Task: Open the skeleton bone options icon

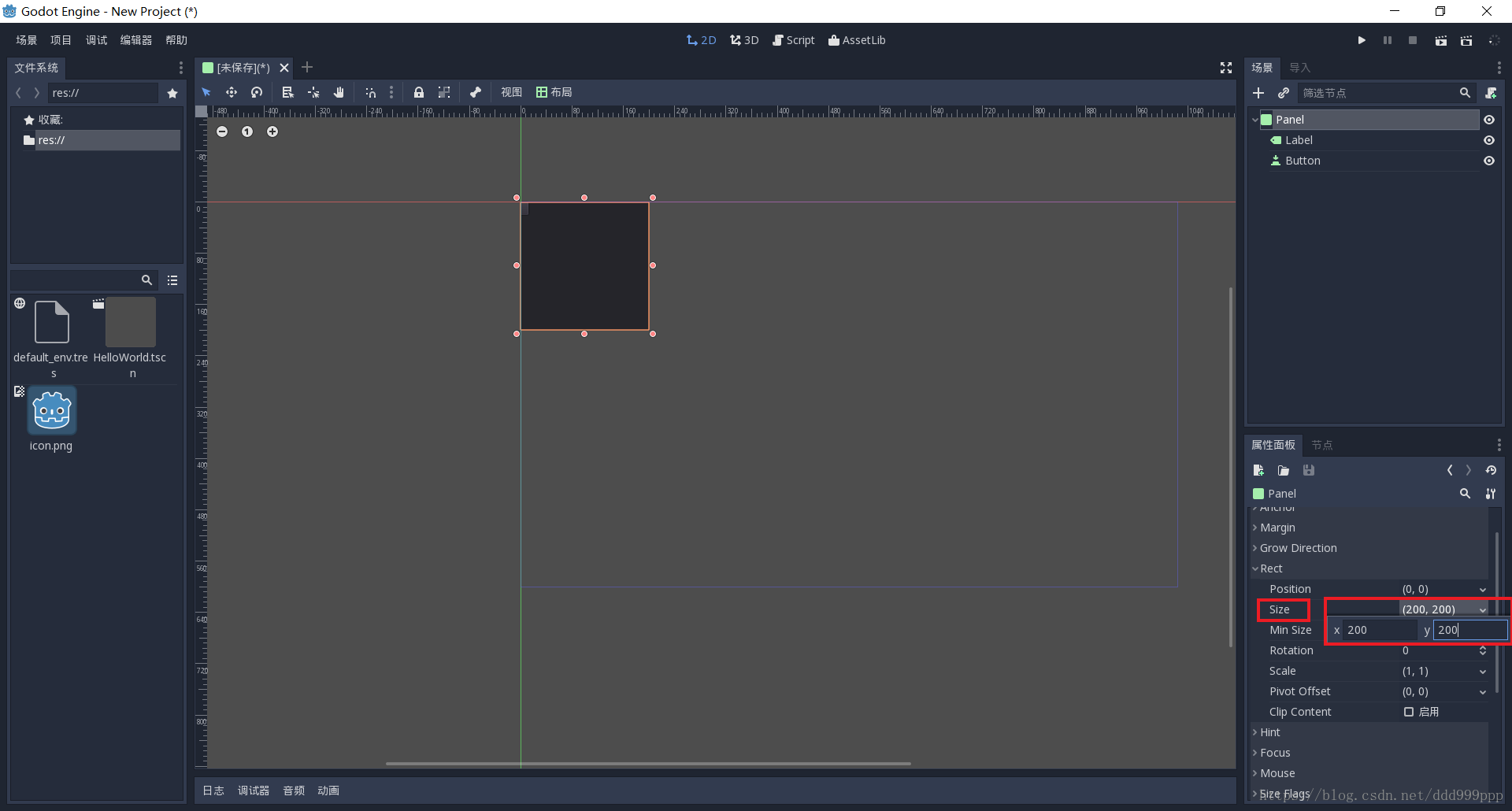Action: (x=476, y=92)
